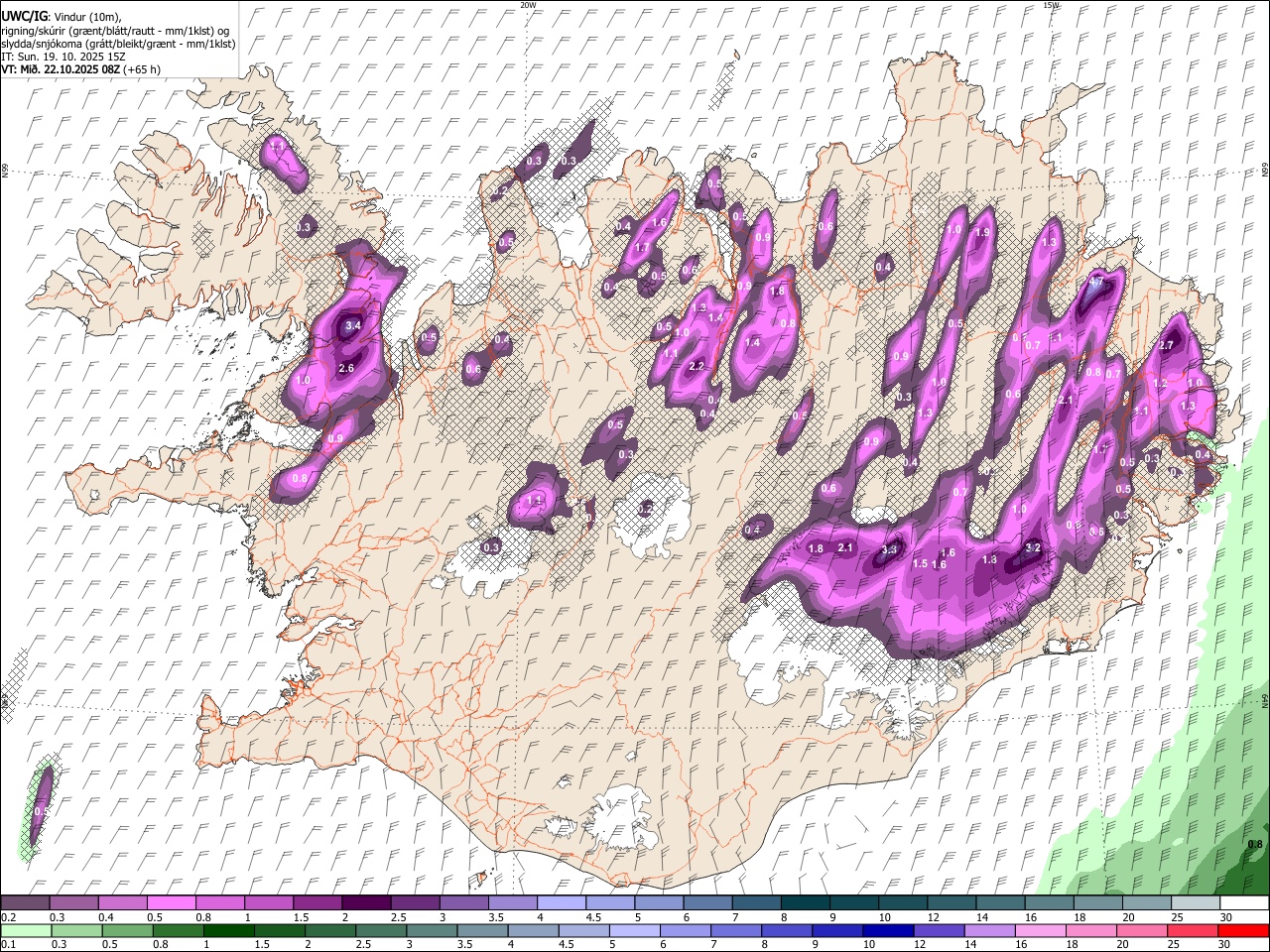Select the 'VT: Mið. 22.10.2025 08Z (+65 h)' line

(x=80, y=69)
